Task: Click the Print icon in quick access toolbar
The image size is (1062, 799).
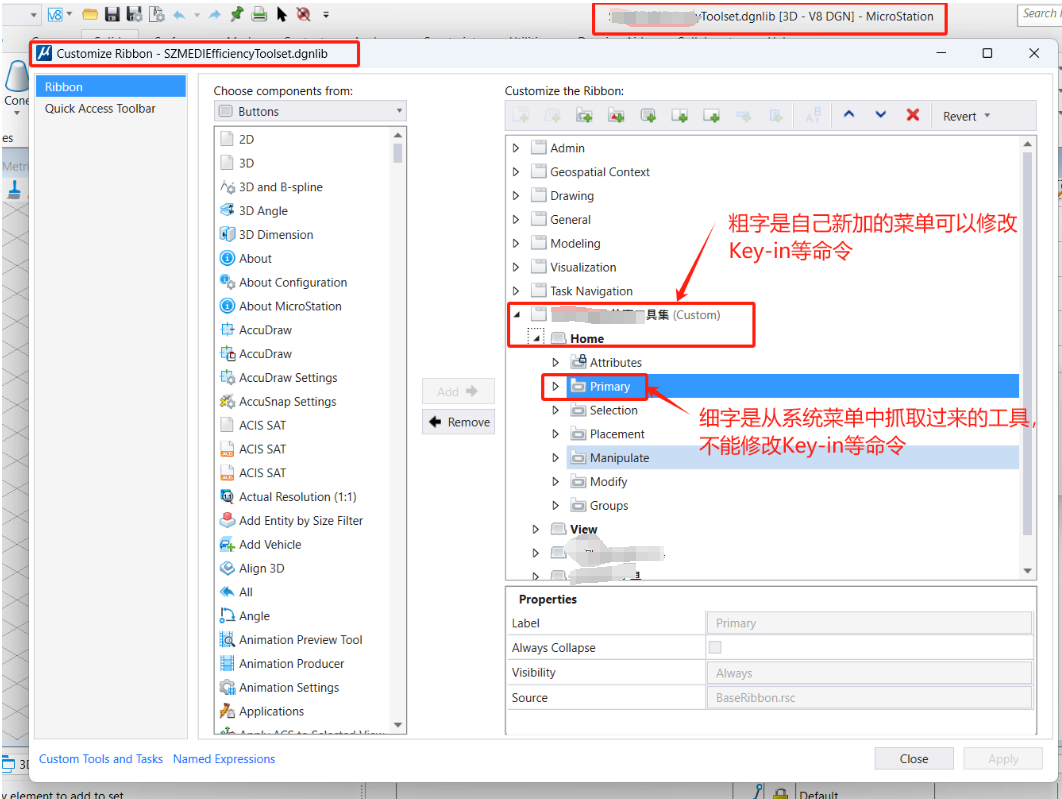Action: pos(259,14)
